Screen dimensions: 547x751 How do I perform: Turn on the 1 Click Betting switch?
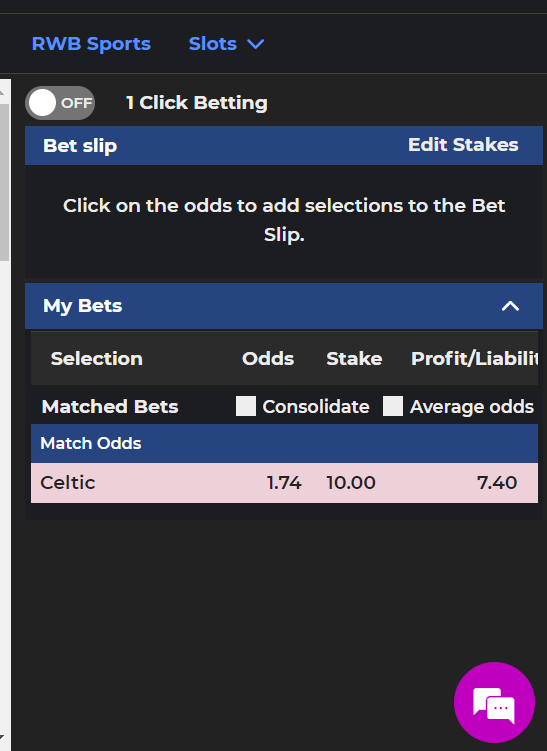60,103
